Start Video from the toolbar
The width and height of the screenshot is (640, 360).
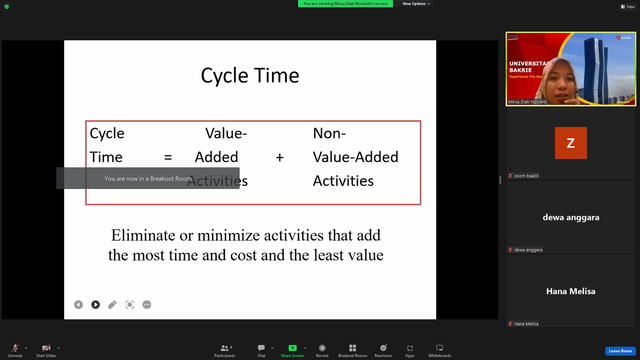46,350
